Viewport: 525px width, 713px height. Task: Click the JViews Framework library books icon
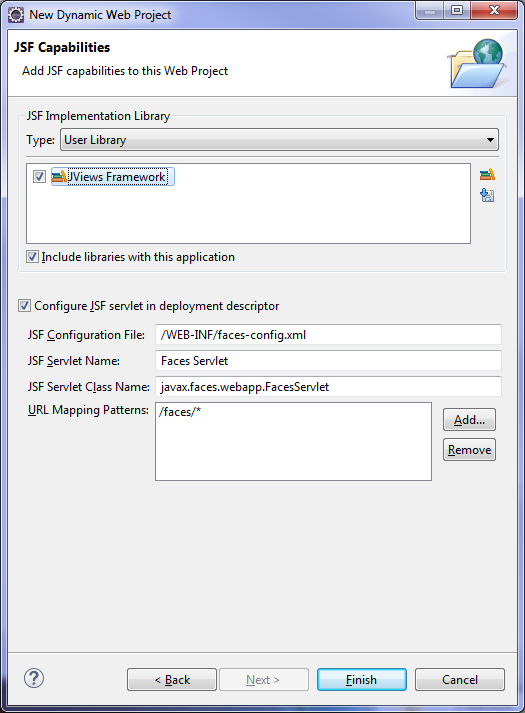point(59,176)
